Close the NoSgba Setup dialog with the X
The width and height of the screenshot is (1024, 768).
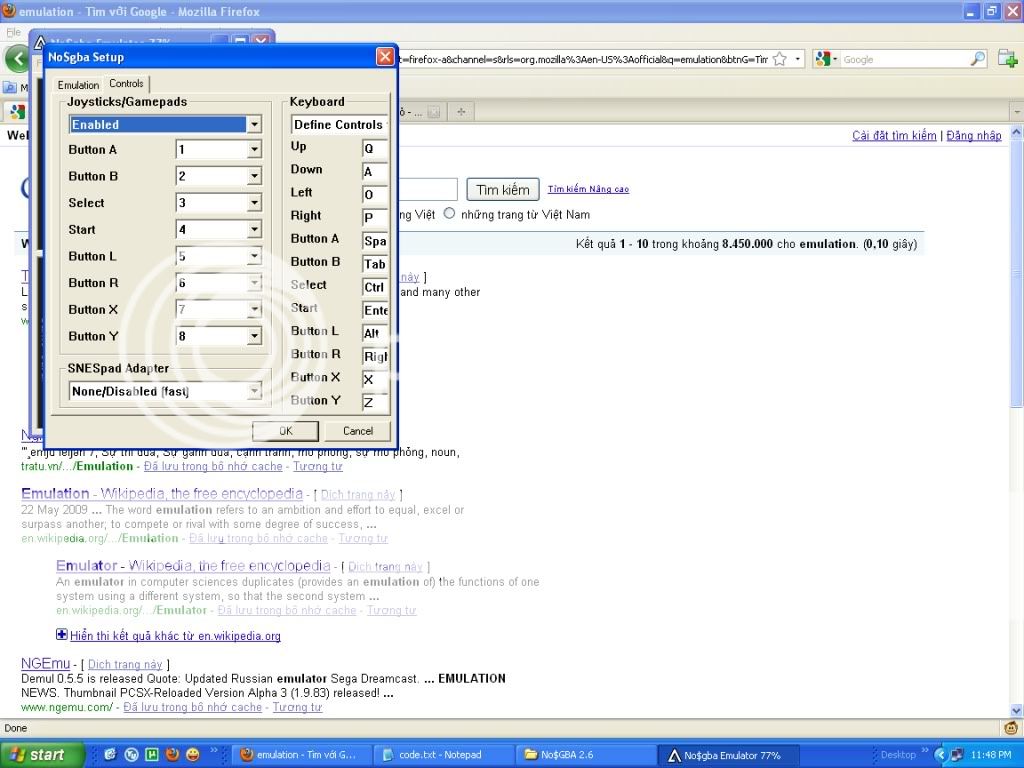click(385, 57)
